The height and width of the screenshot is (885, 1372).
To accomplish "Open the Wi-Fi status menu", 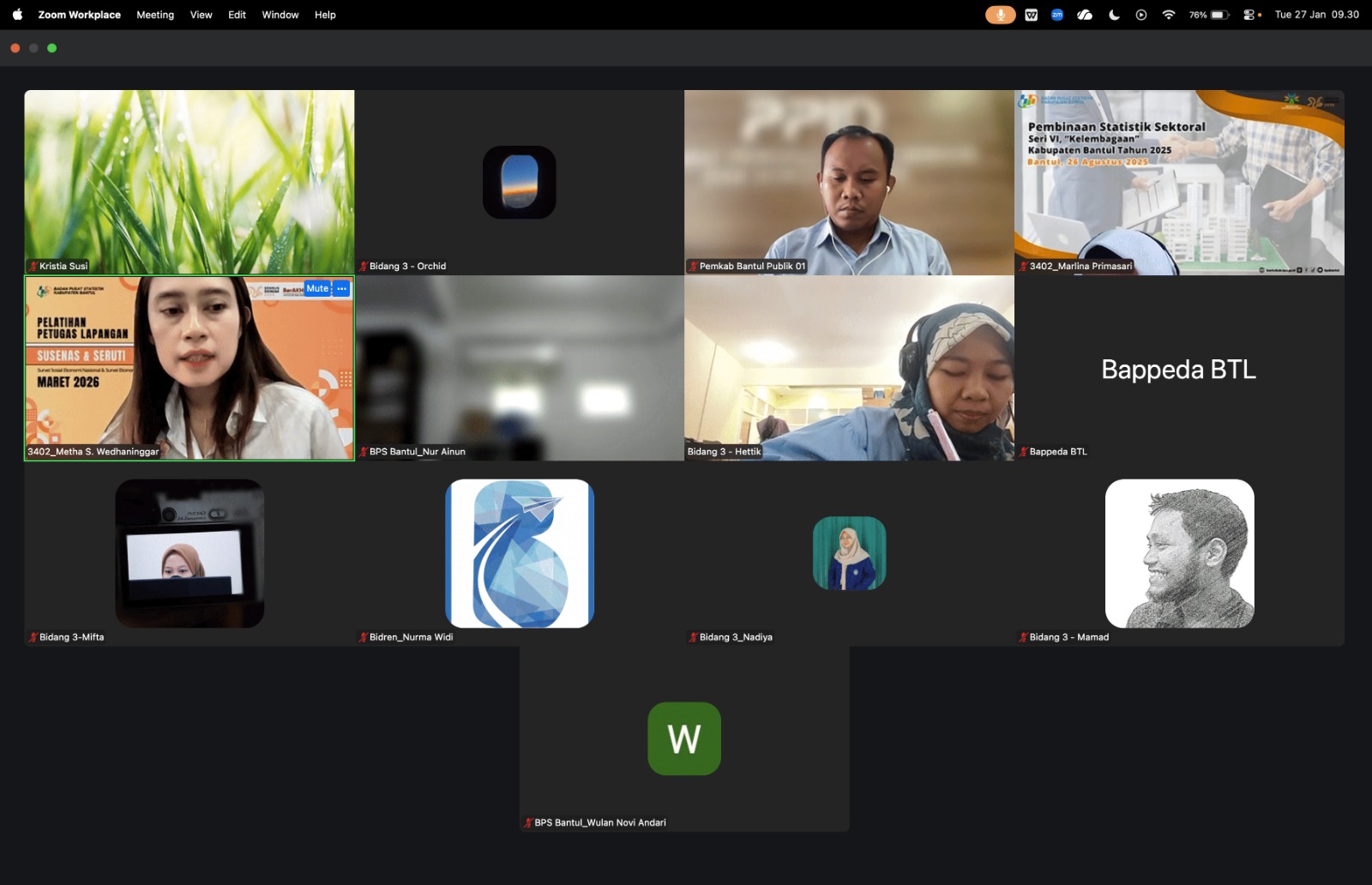I will [x=1168, y=15].
